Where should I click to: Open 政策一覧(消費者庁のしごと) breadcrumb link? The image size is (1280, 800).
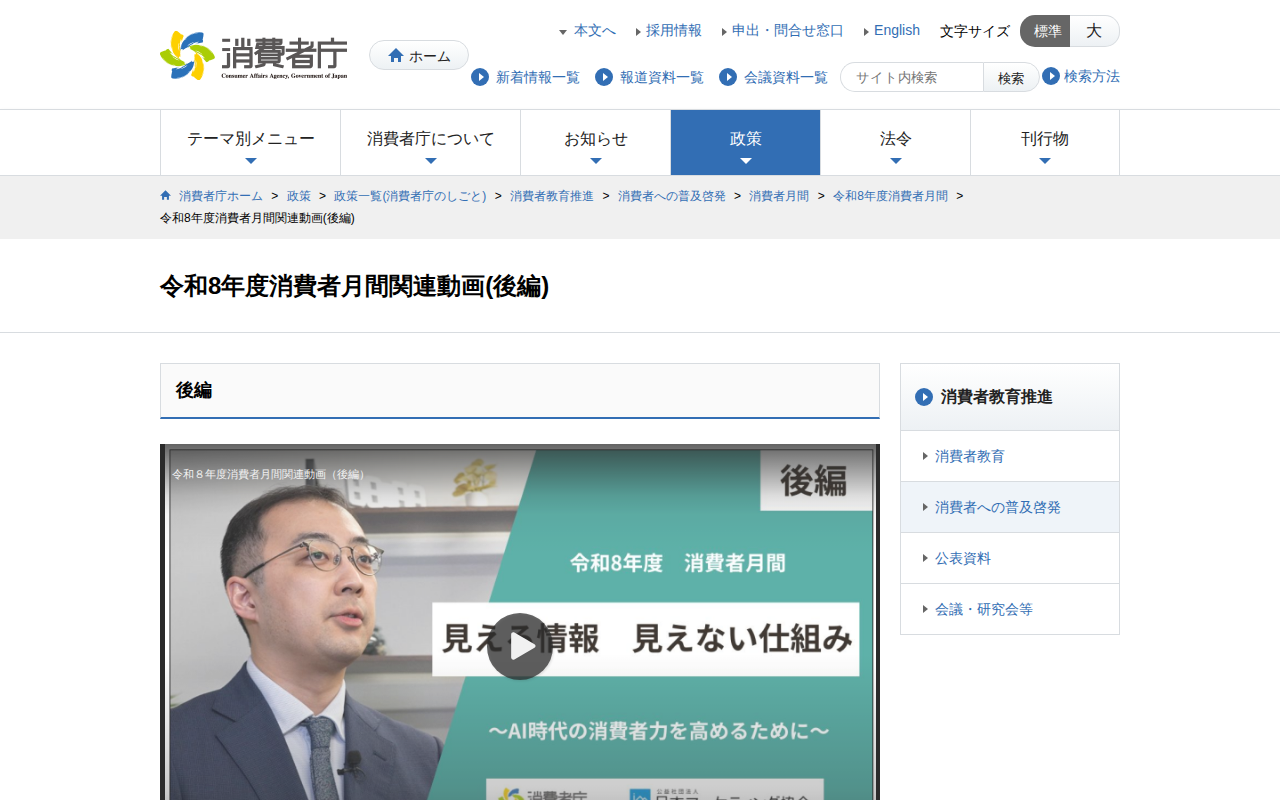coord(410,196)
